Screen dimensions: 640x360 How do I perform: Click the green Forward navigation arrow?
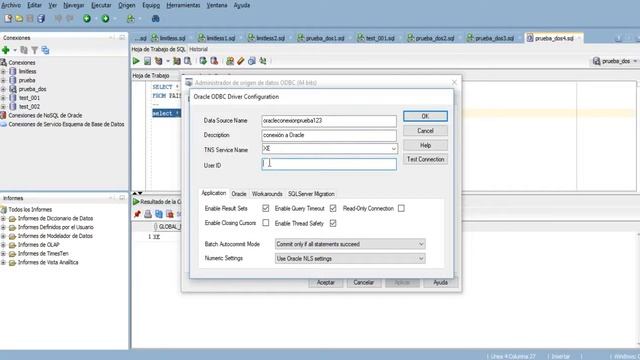coord(105,18)
